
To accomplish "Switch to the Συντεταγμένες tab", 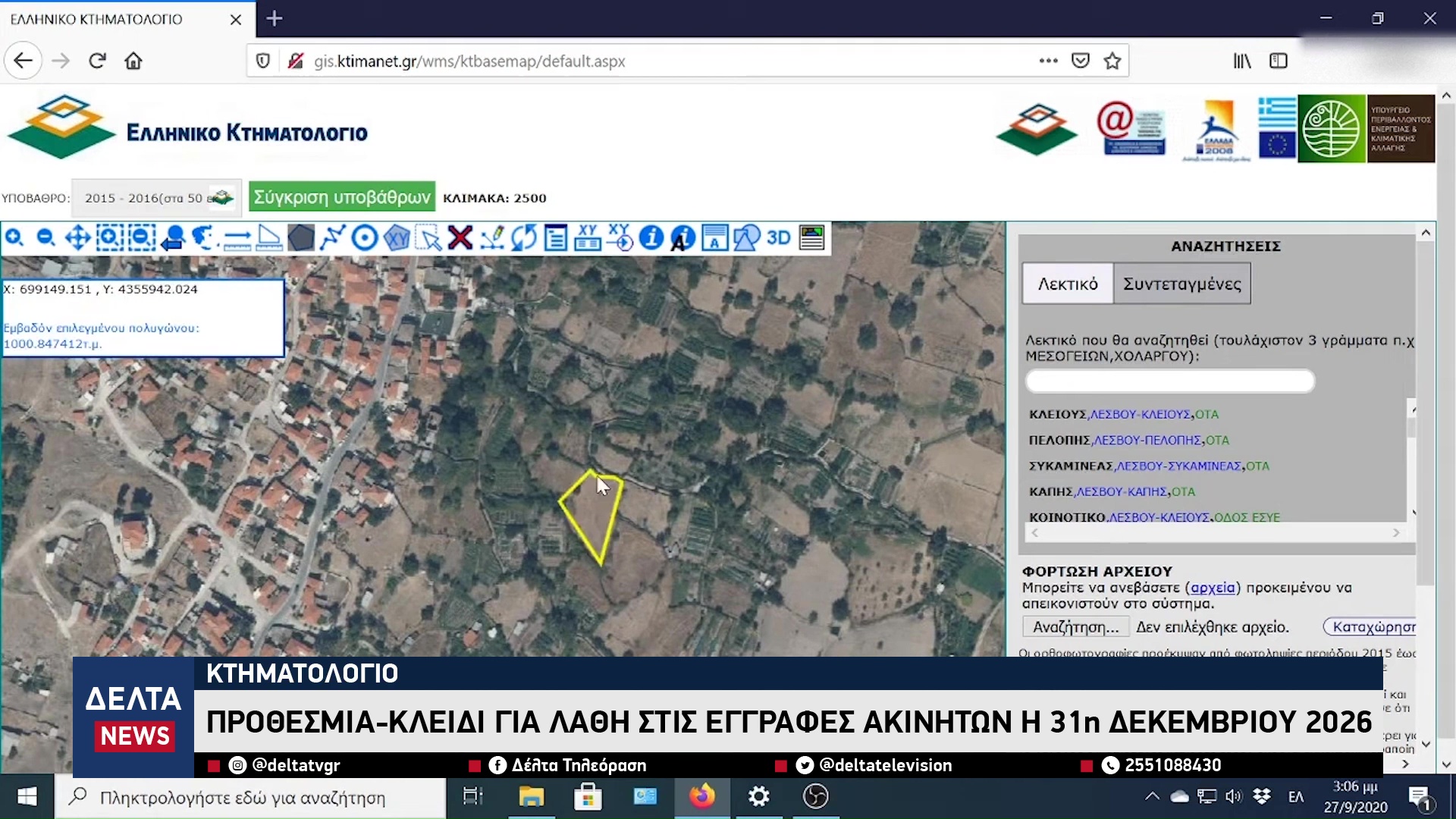I will coord(1181,284).
